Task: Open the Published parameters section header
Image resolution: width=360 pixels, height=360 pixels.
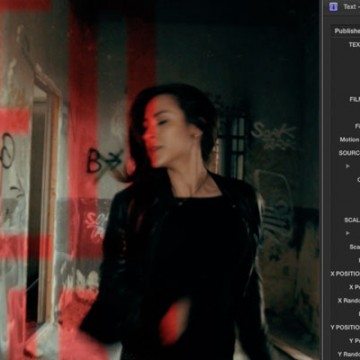Action: pos(346,31)
